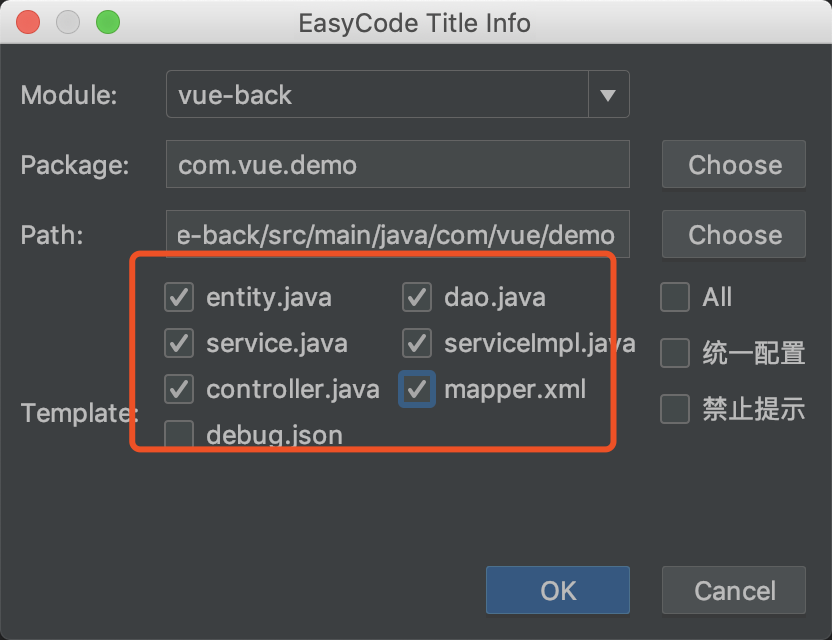Confirm with the OK button
This screenshot has width=832, height=640.
click(558, 590)
